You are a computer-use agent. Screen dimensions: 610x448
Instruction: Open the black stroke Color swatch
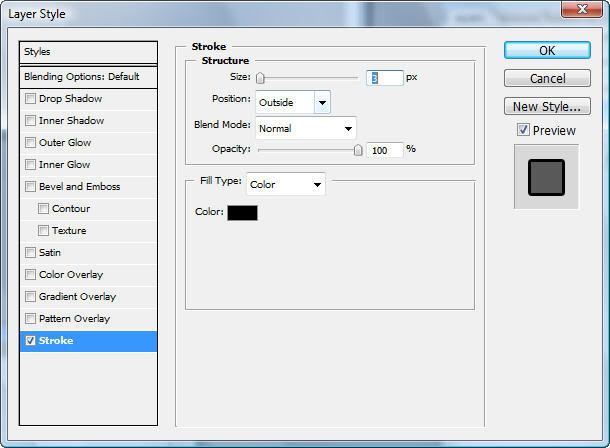click(242, 213)
